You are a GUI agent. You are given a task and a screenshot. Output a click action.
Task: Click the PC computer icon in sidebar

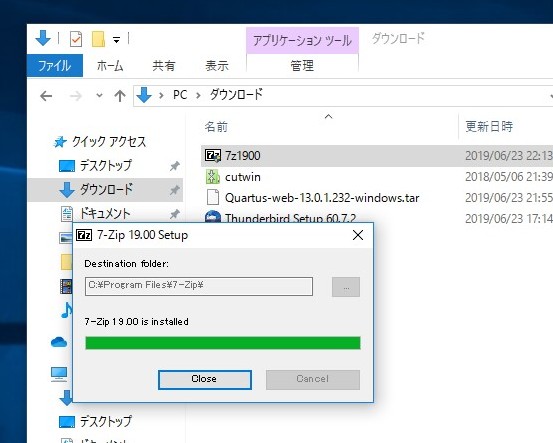59,374
